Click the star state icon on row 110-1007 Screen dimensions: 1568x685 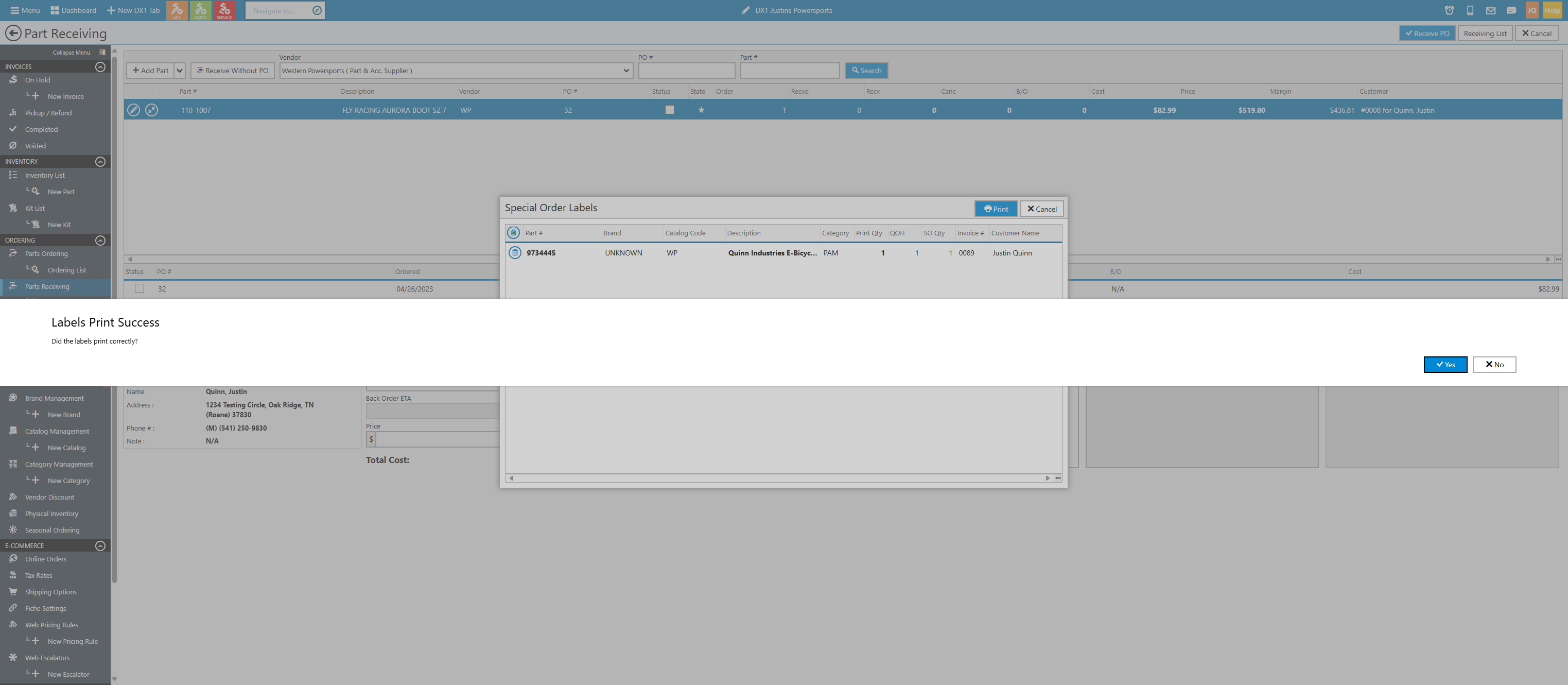(701, 110)
